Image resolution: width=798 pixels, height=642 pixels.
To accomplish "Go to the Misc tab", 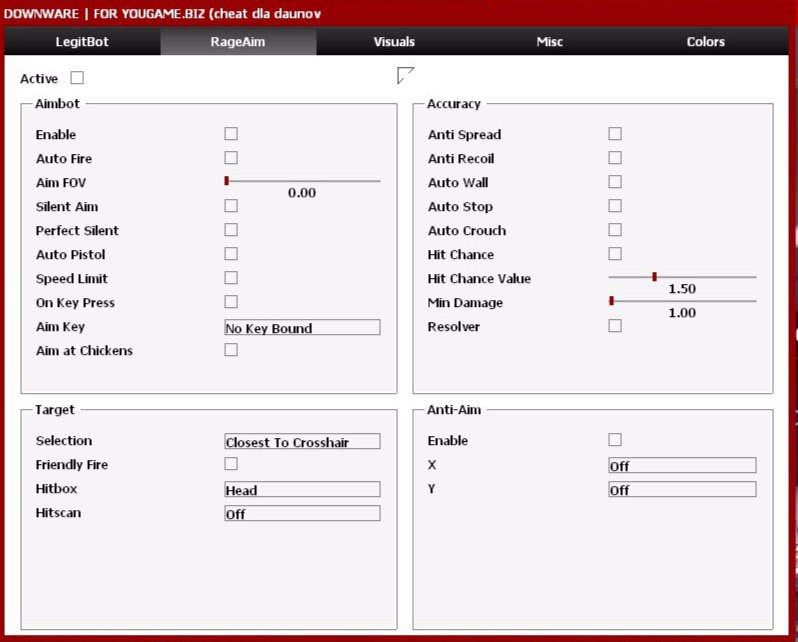I will point(549,42).
